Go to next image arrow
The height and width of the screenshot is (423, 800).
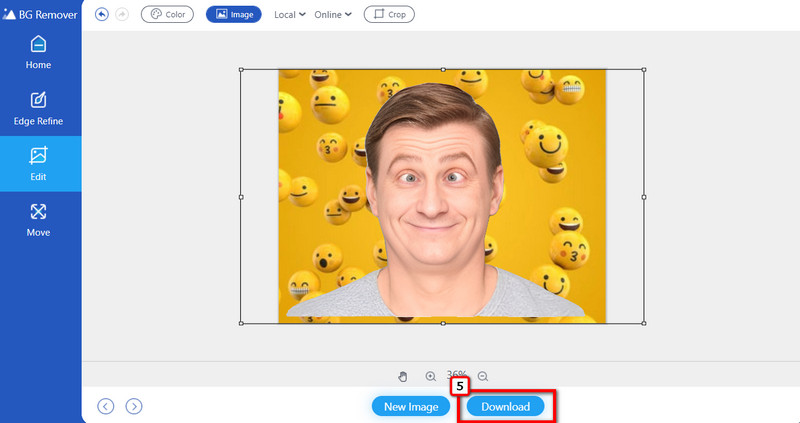coord(134,406)
